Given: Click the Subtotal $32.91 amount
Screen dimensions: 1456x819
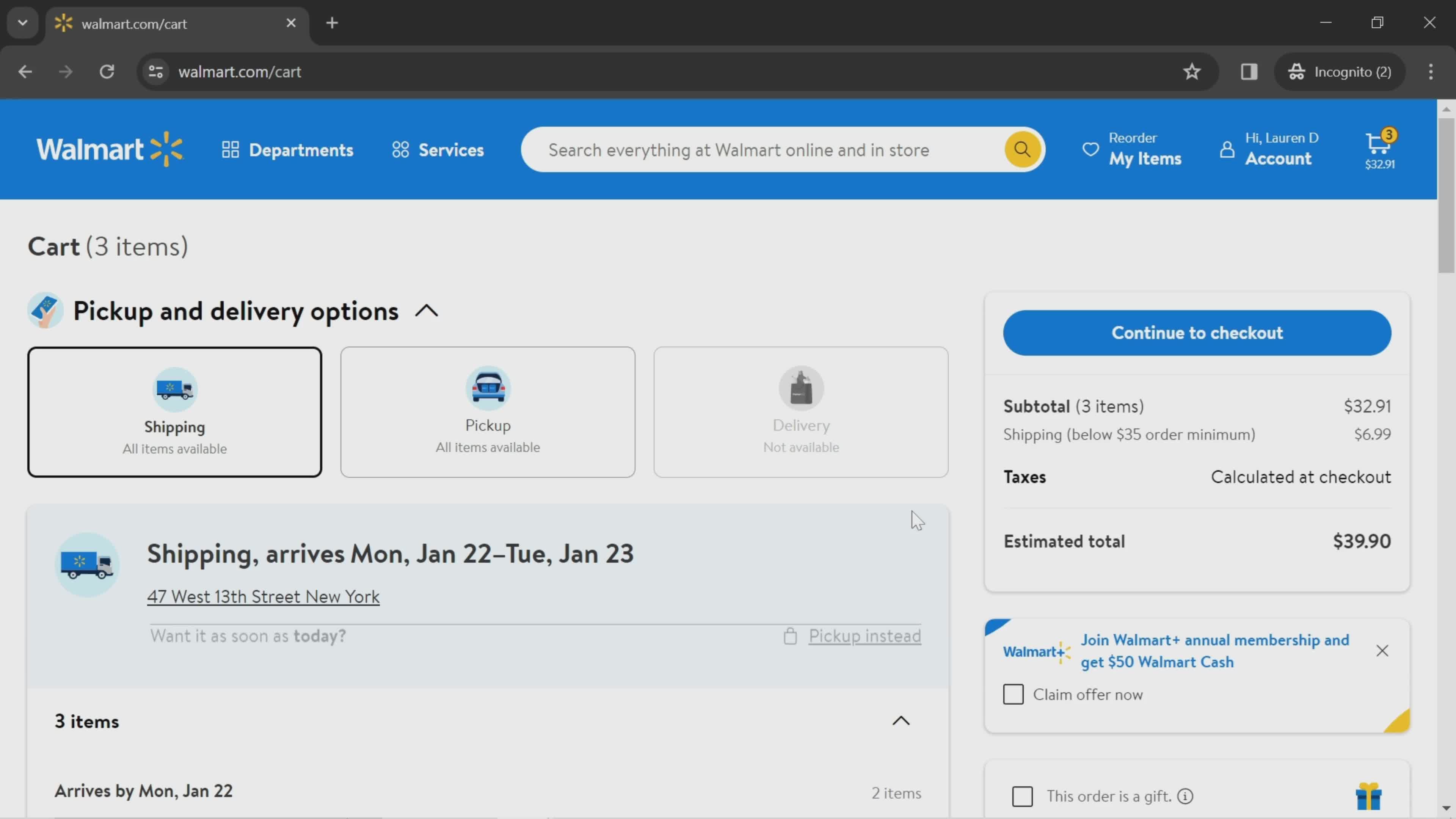Looking at the screenshot, I should [x=1368, y=406].
